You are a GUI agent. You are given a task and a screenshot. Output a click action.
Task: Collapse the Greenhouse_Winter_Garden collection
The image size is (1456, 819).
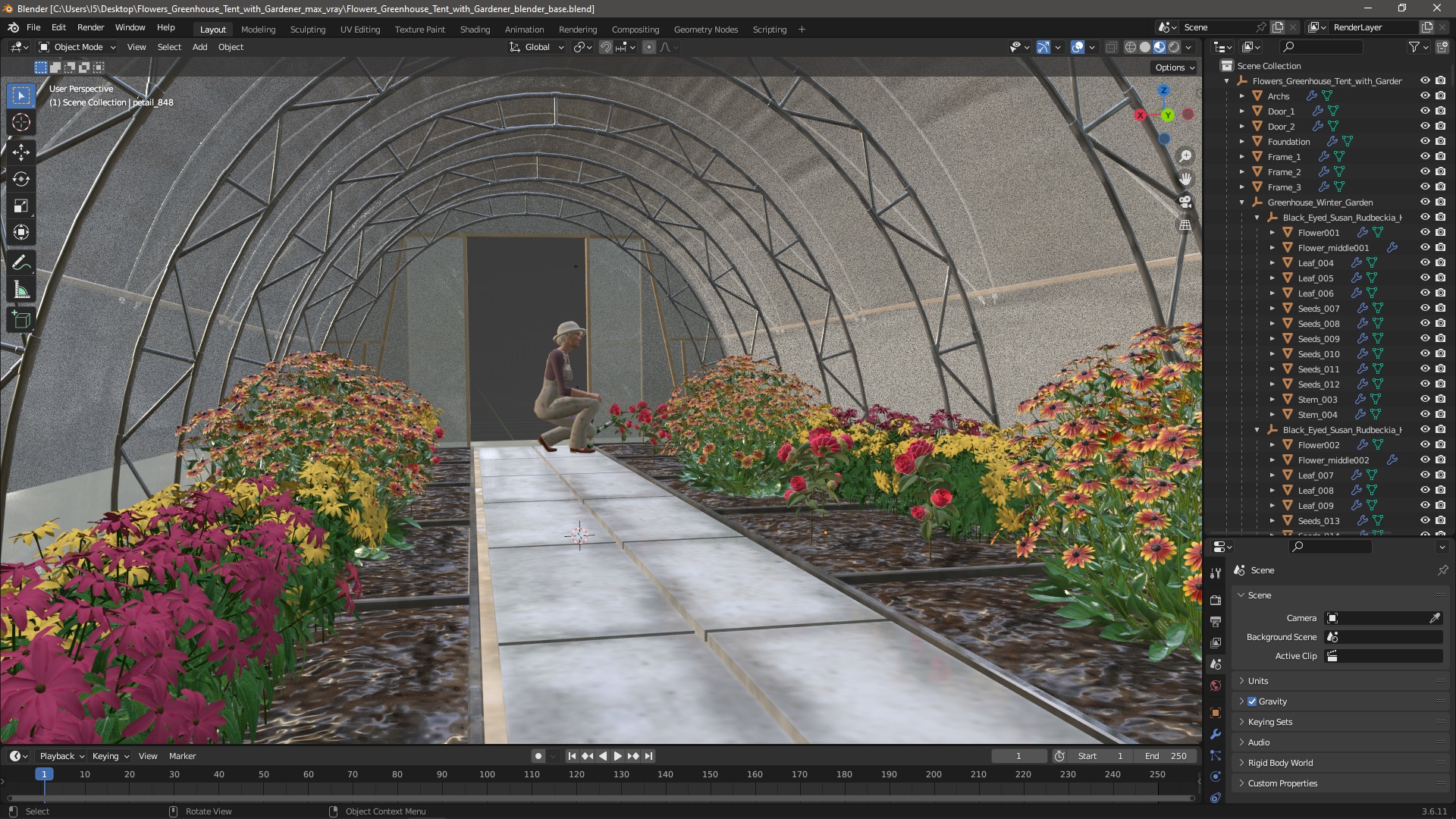pos(1242,202)
